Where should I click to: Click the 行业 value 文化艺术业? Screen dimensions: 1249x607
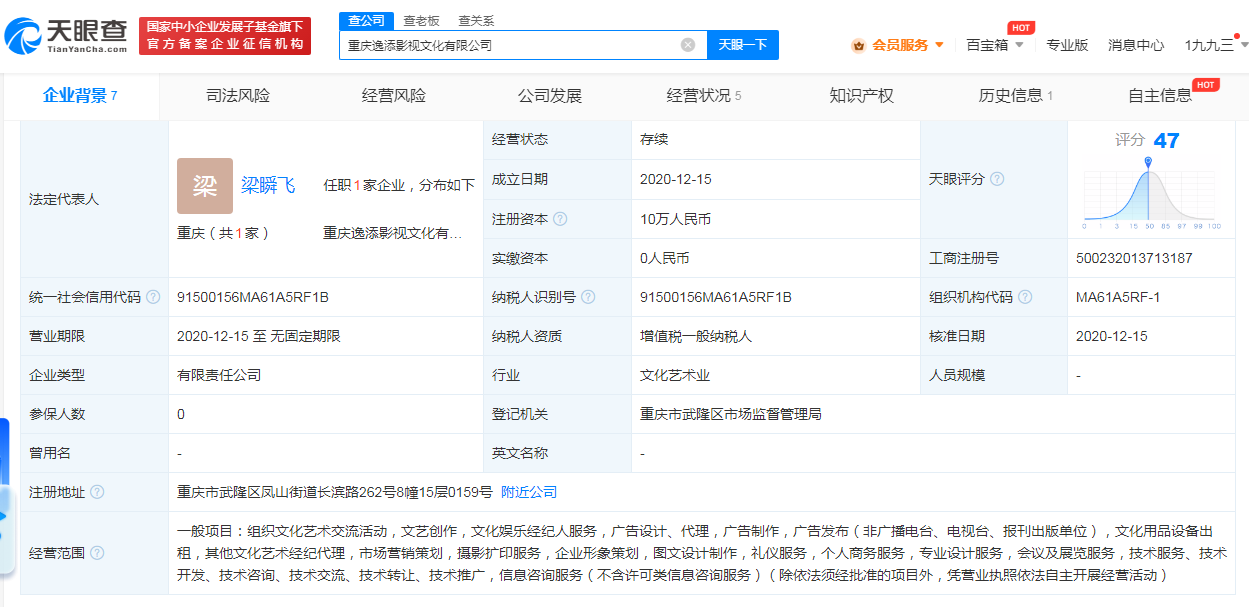675,375
